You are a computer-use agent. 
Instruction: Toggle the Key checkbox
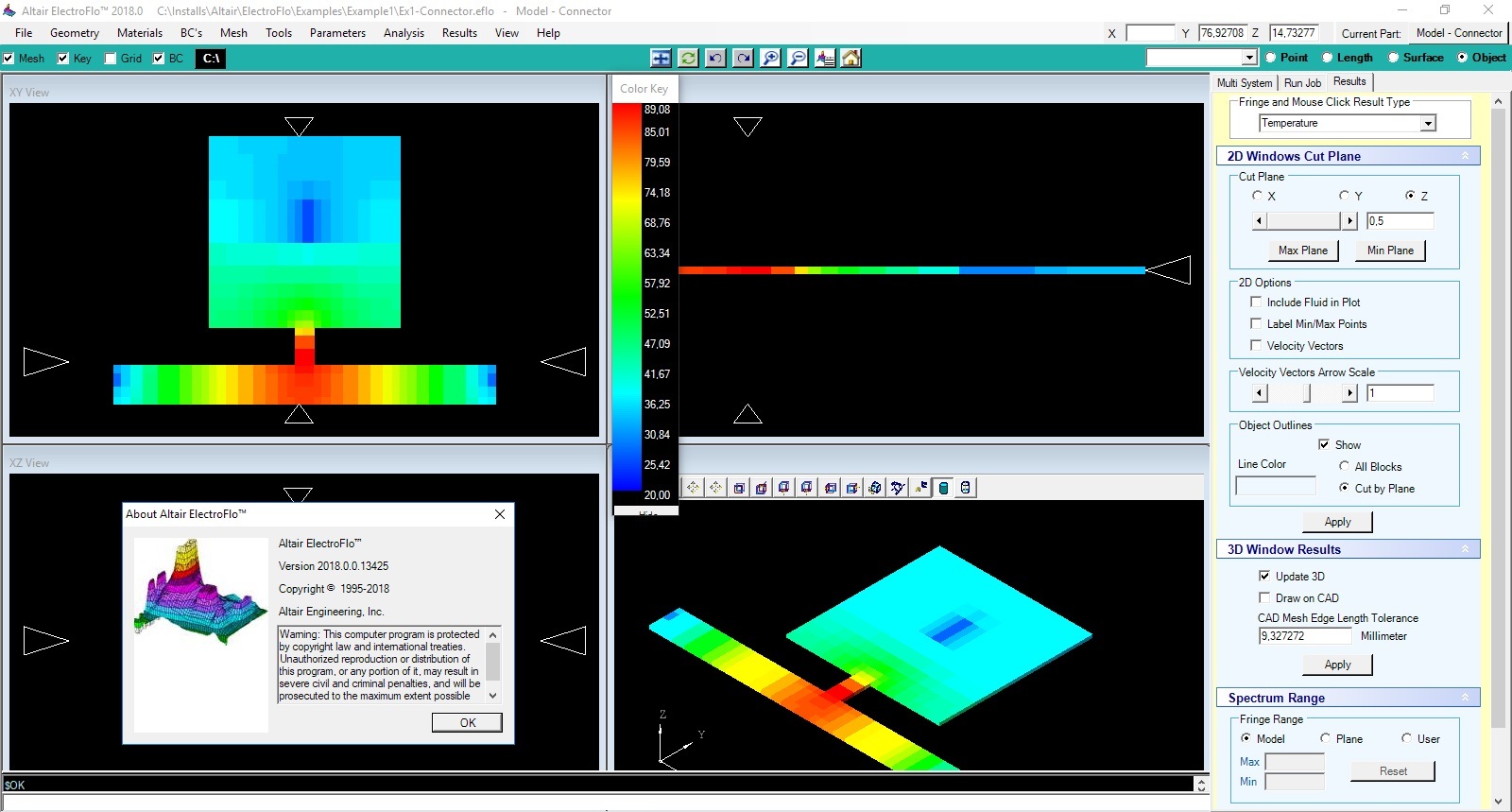pyautogui.click(x=63, y=59)
